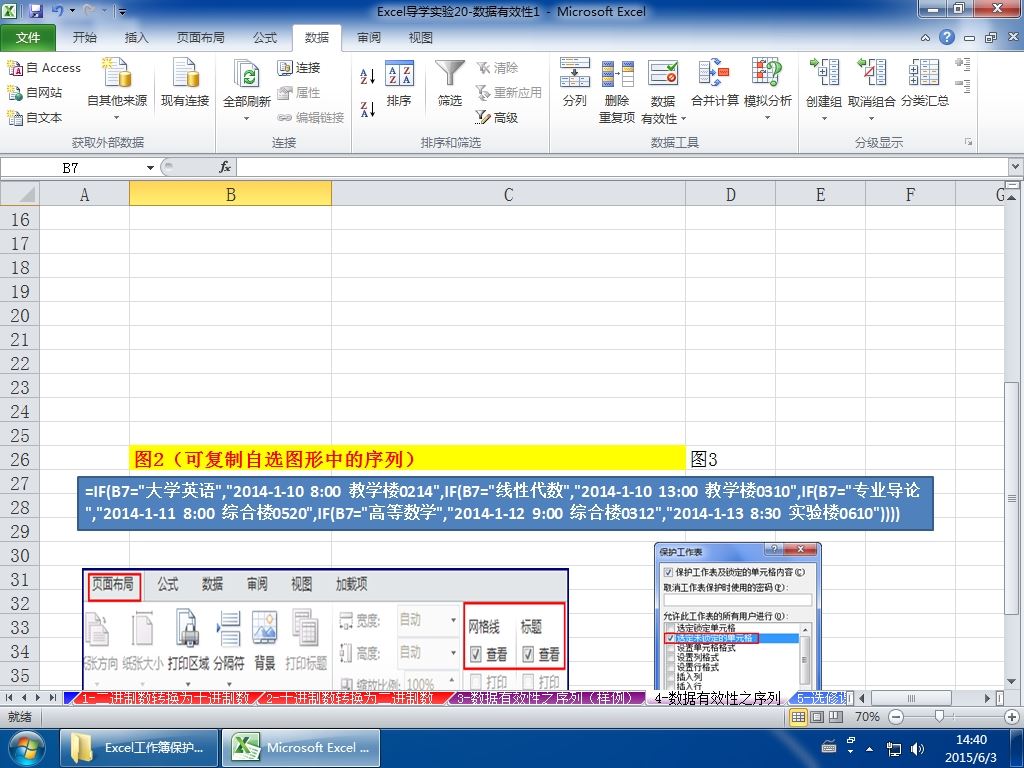Switch to Page Break Preview in status bar
Screen dimensions: 1024x768
tap(836, 717)
